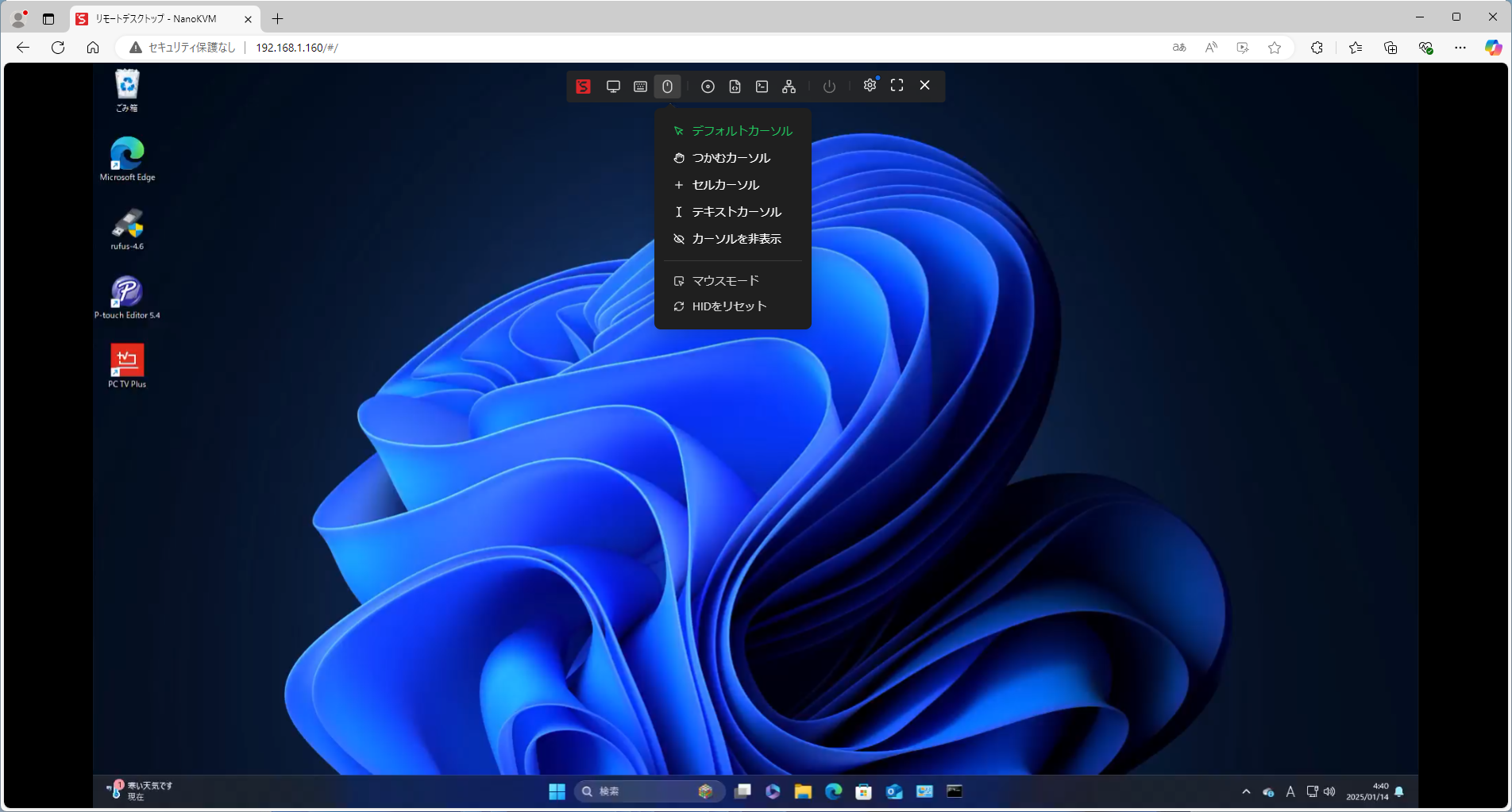Open the terminal icon in NanoKVM toolbar

pos(762,87)
